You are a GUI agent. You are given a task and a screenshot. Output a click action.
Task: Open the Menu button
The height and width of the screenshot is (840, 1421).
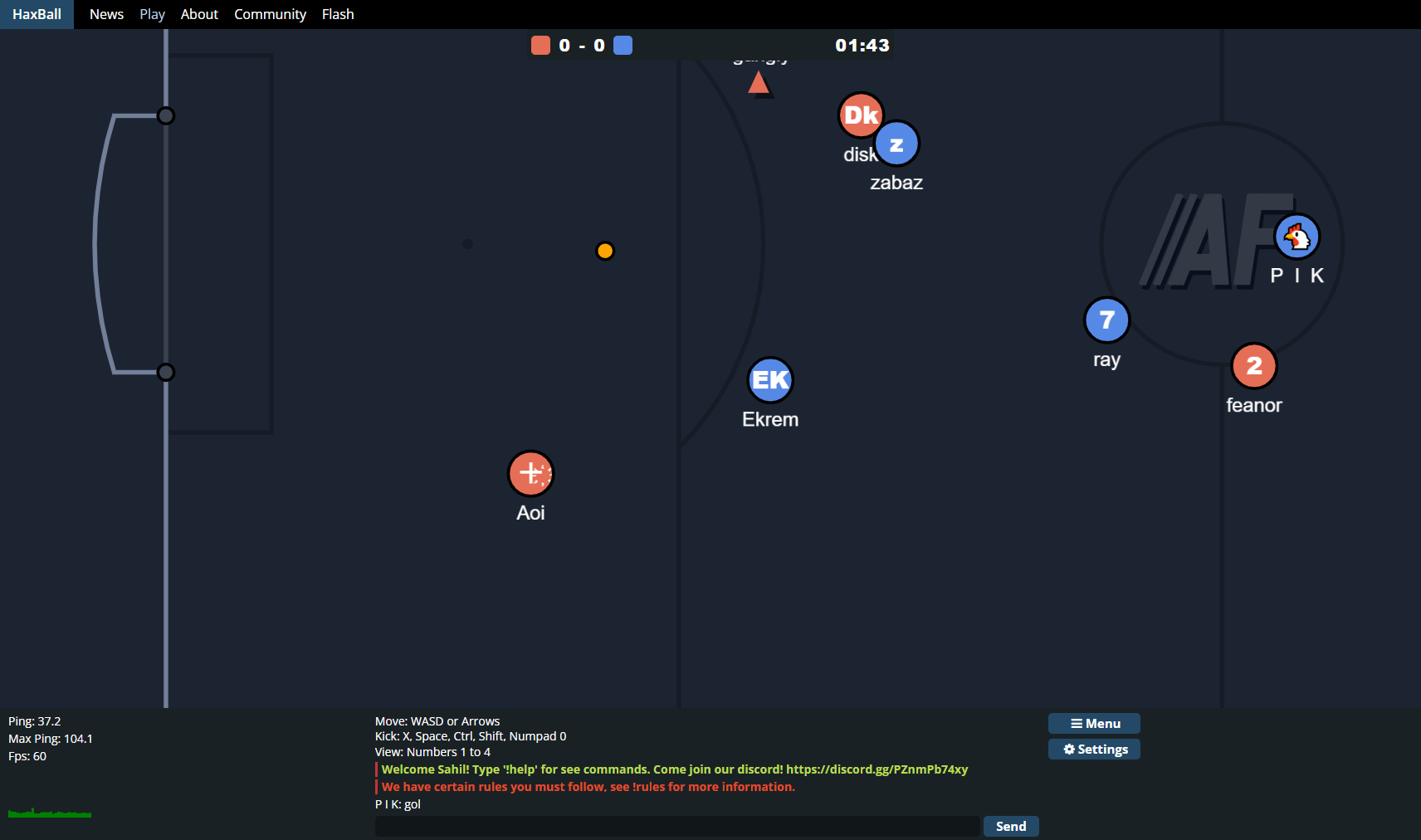coord(1094,724)
